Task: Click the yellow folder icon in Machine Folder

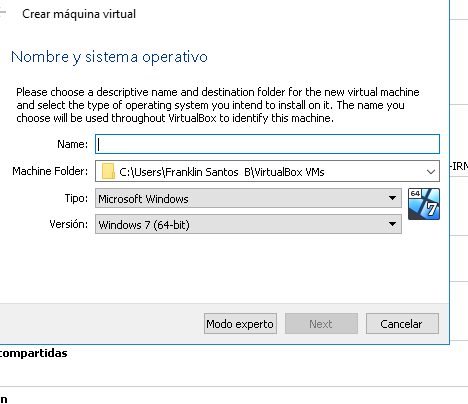Action: pos(108,171)
